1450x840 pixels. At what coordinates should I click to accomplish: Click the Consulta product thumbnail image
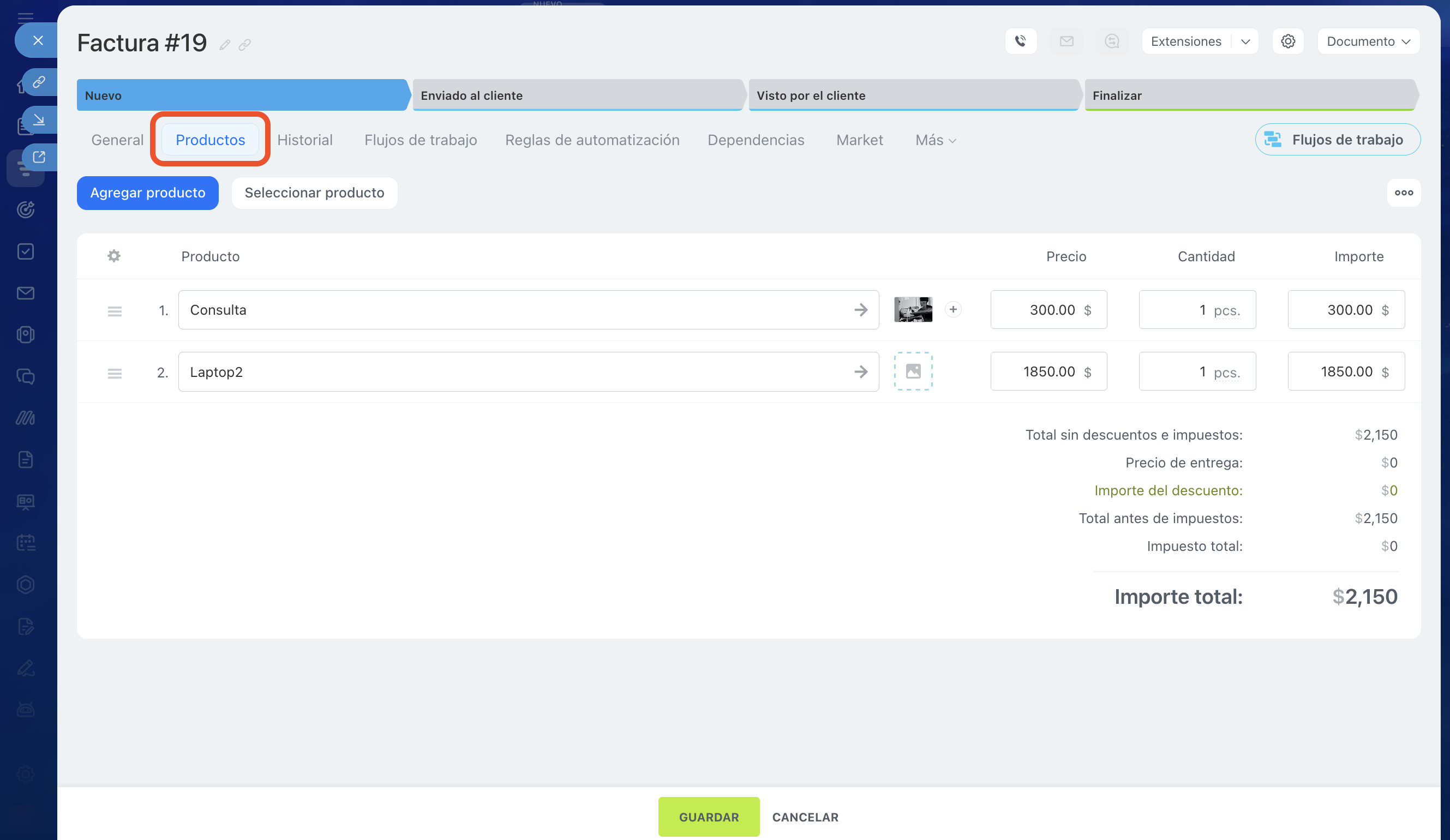(913, 309)
